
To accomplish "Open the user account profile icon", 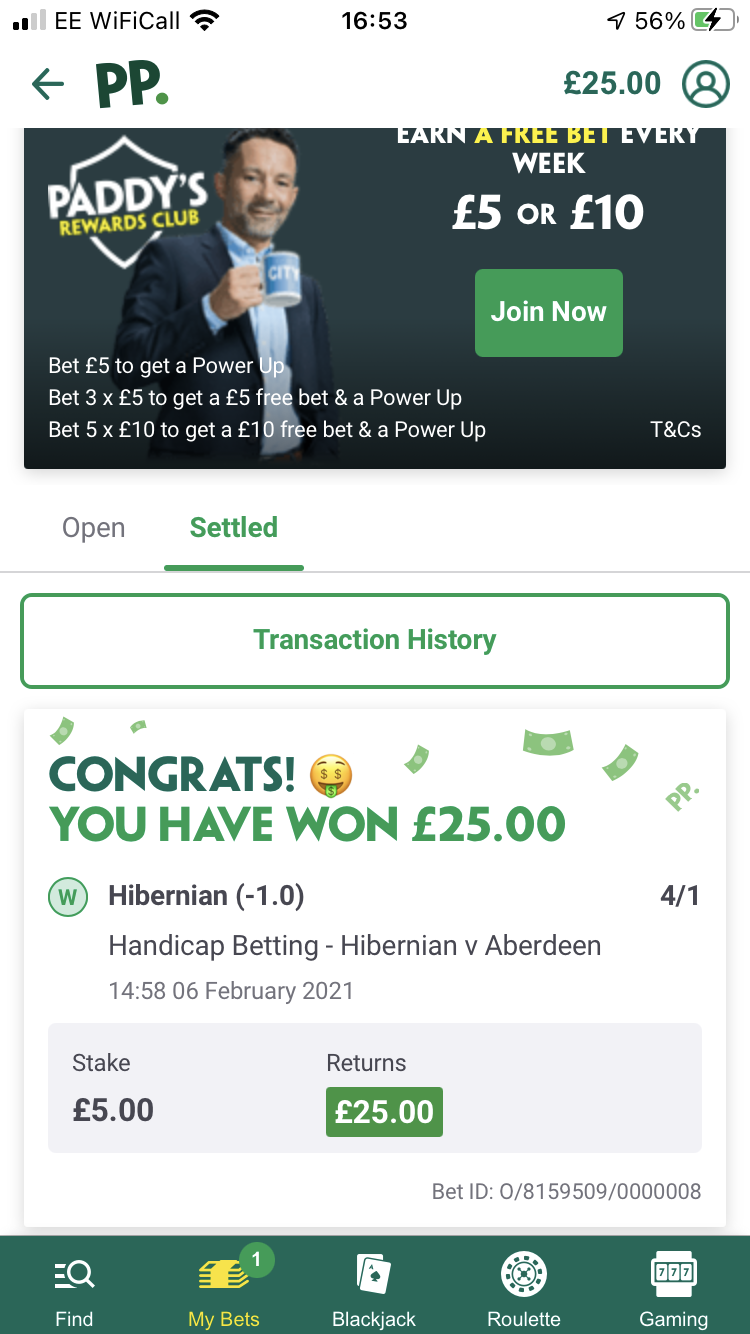I will click(706, 84).
